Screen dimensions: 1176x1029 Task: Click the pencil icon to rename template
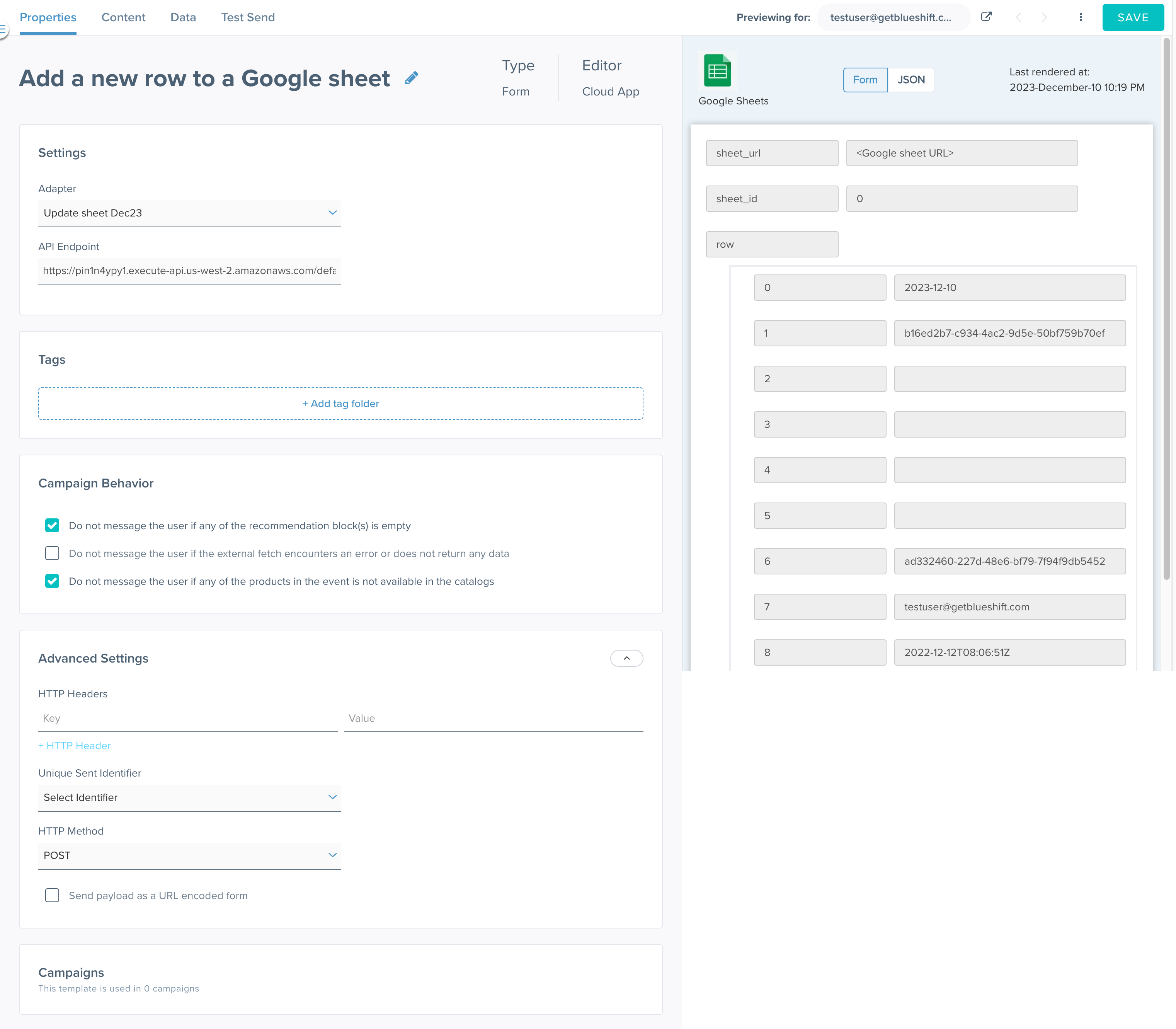(x=412, y=78)
